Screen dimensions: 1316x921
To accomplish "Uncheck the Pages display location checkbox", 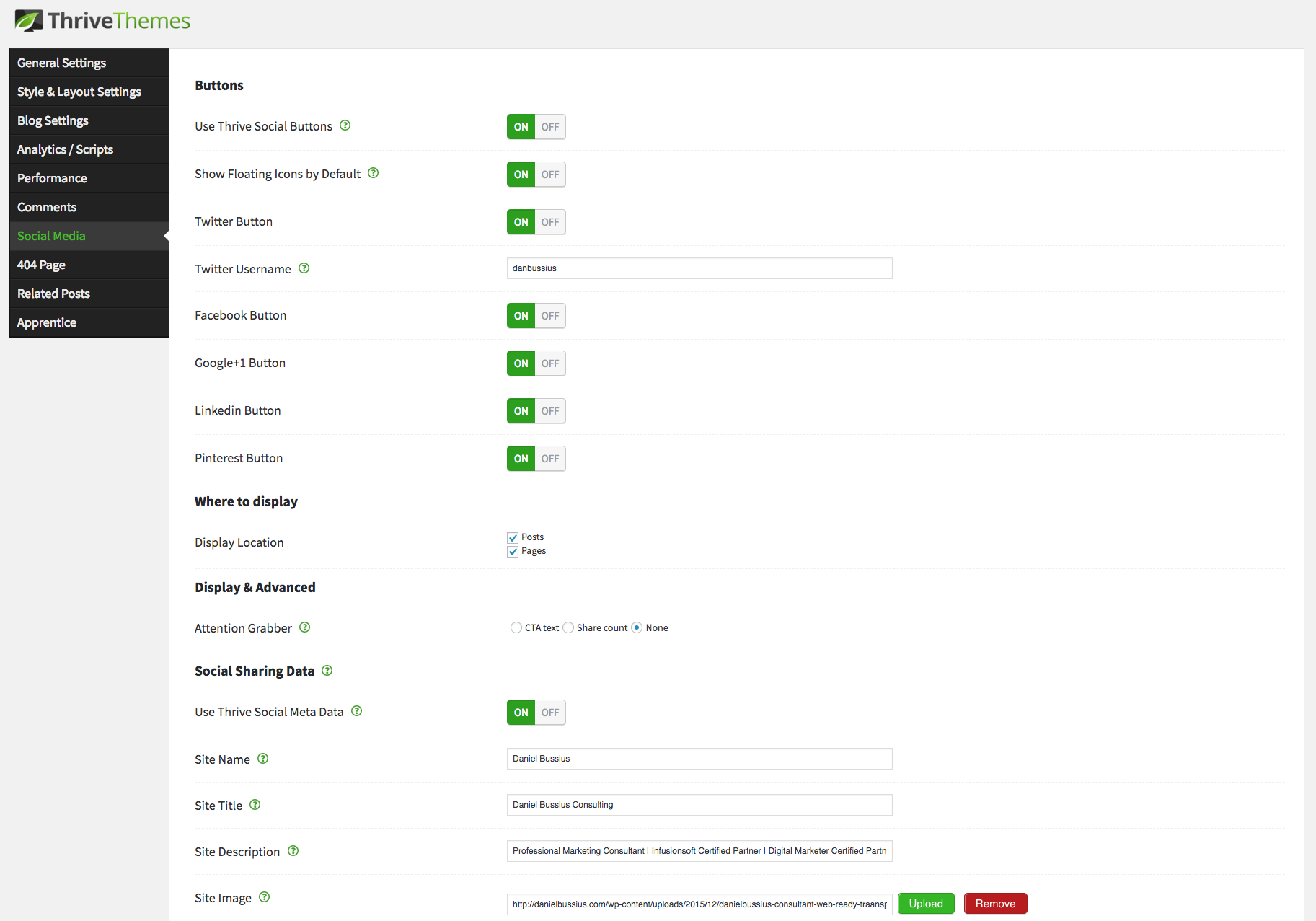I will pos(513,551).
